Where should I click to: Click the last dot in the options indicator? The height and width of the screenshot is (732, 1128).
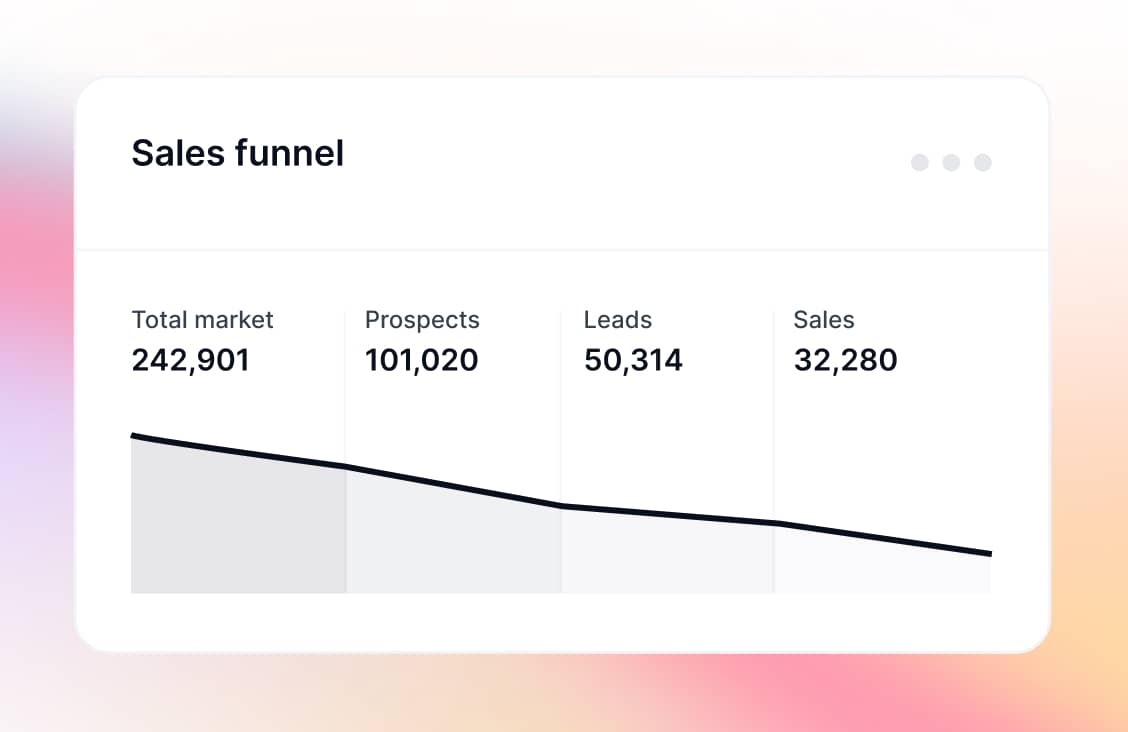click(983, 162)
